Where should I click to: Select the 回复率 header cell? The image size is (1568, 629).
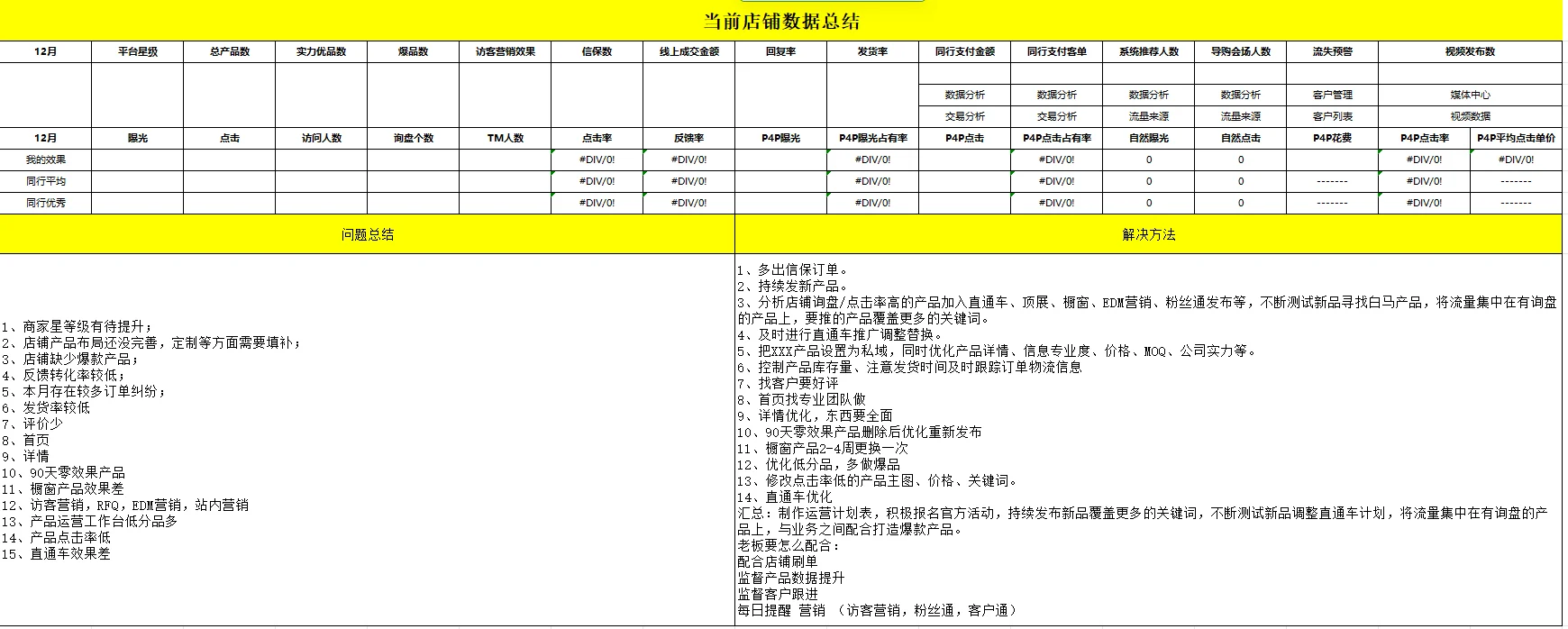pos(781,51)
